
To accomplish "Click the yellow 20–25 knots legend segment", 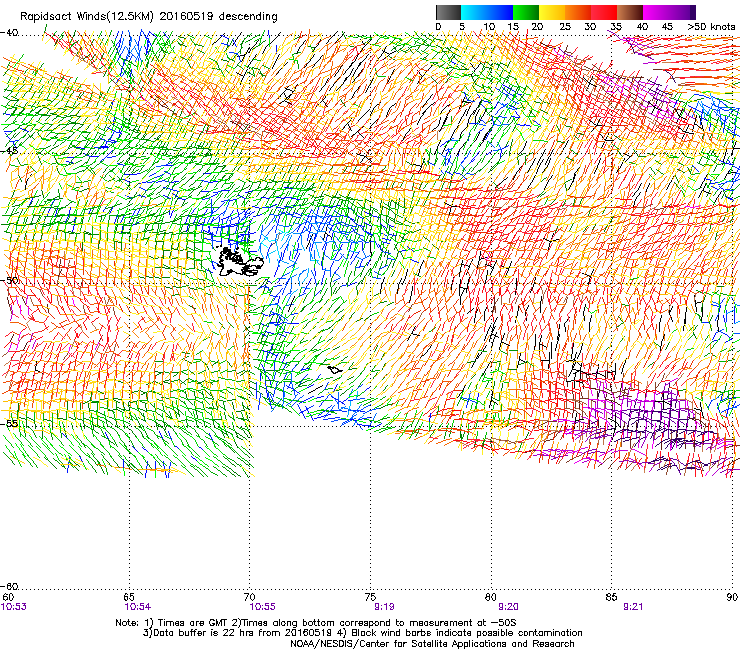I will pos(552,12).
